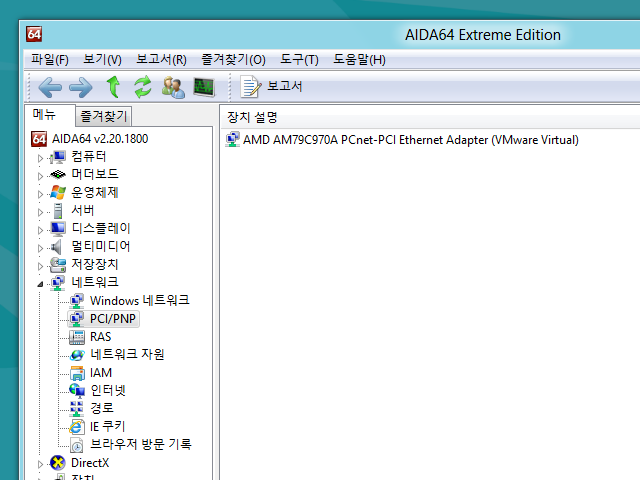Image resolution: width=640 pixels, height=480 pixels.
Task: Click the 멀티미디어 speaker icon
Action: tap(56, 247)
